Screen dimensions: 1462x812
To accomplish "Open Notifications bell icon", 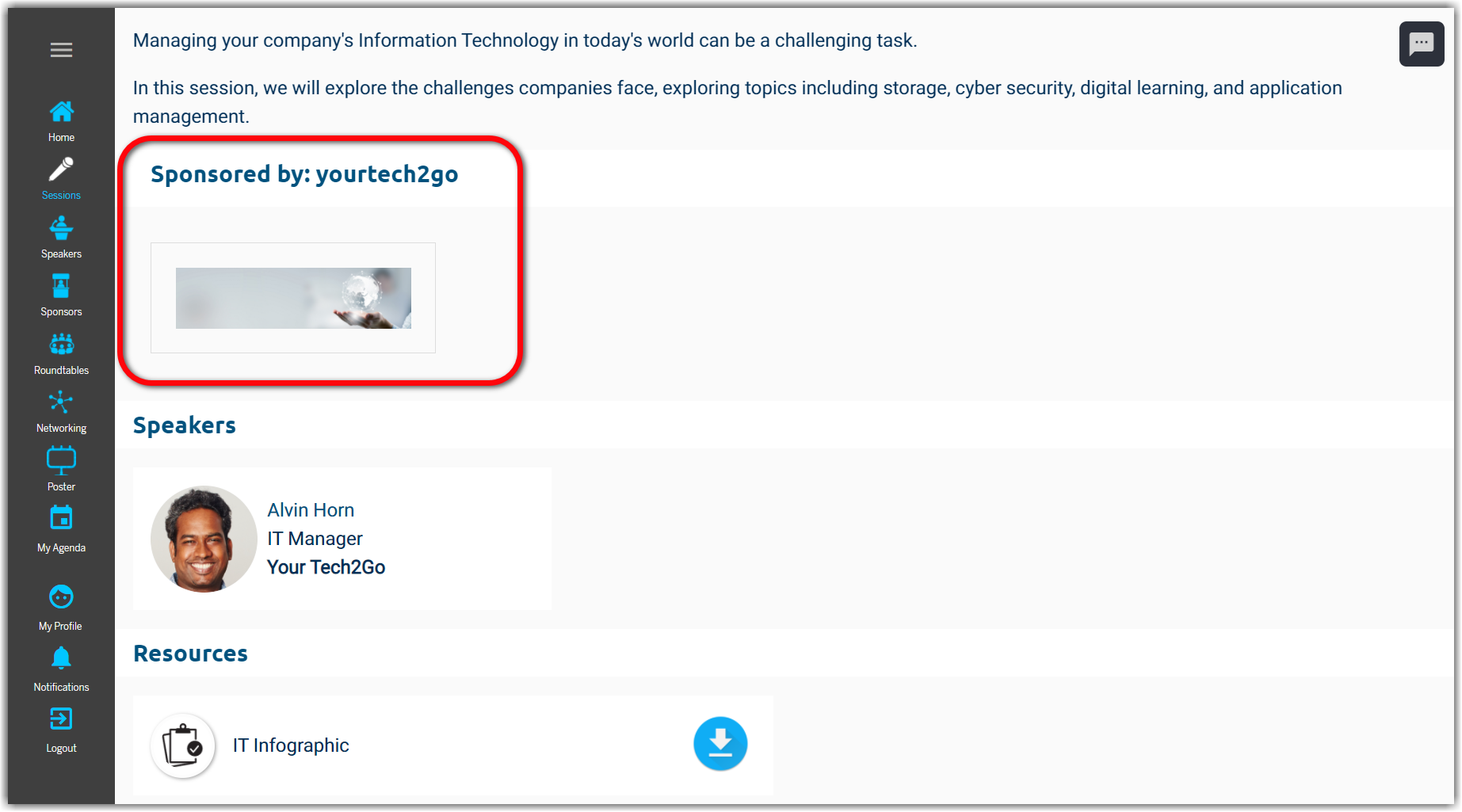I will (61, 658).
